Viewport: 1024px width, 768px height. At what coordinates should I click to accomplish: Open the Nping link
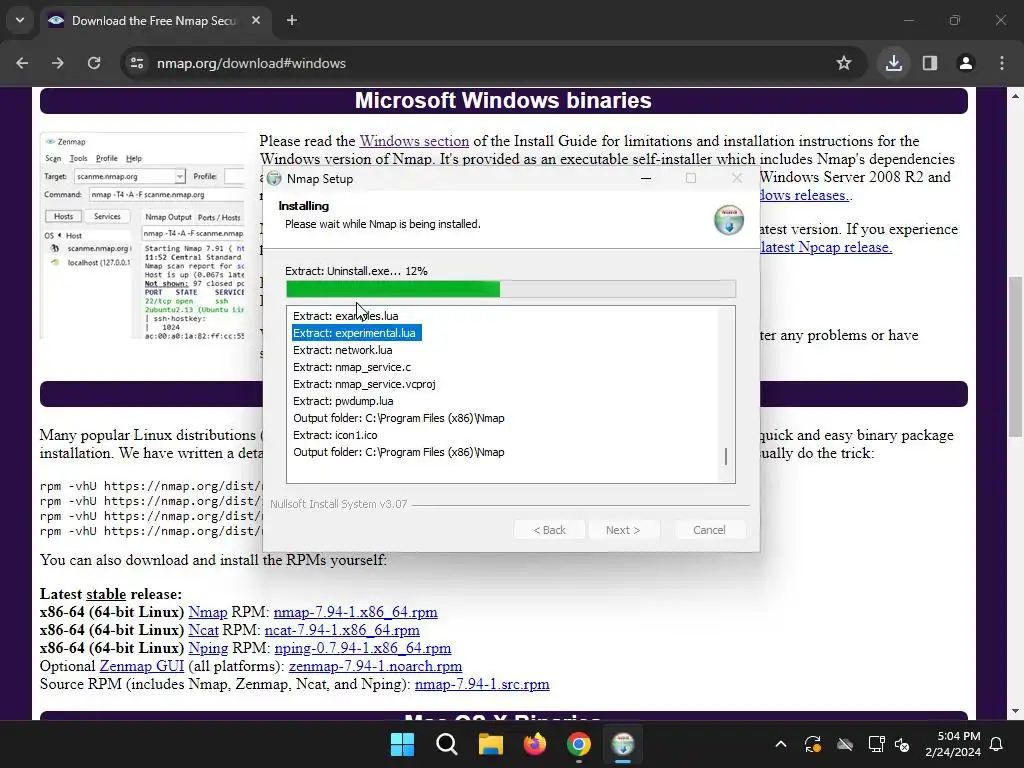click(x=208, y=648)
